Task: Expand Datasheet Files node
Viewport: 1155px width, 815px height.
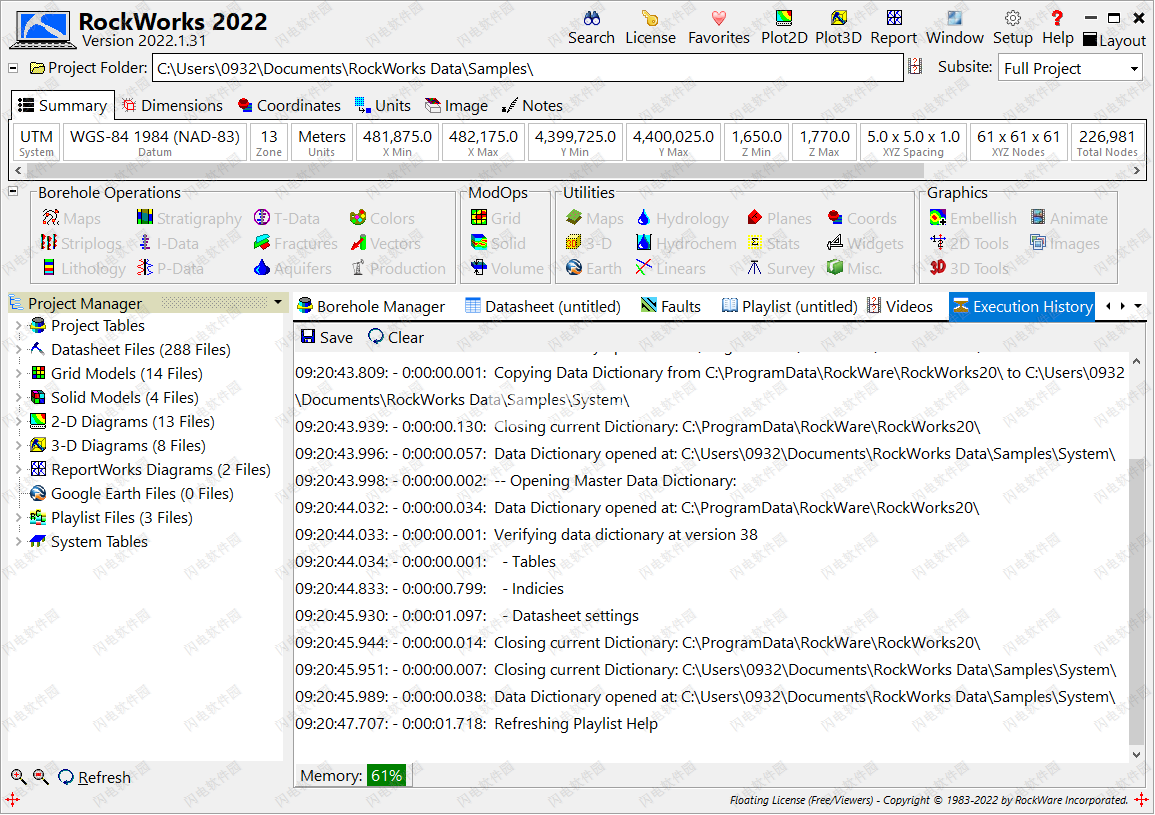Action: tap(18, 349)
